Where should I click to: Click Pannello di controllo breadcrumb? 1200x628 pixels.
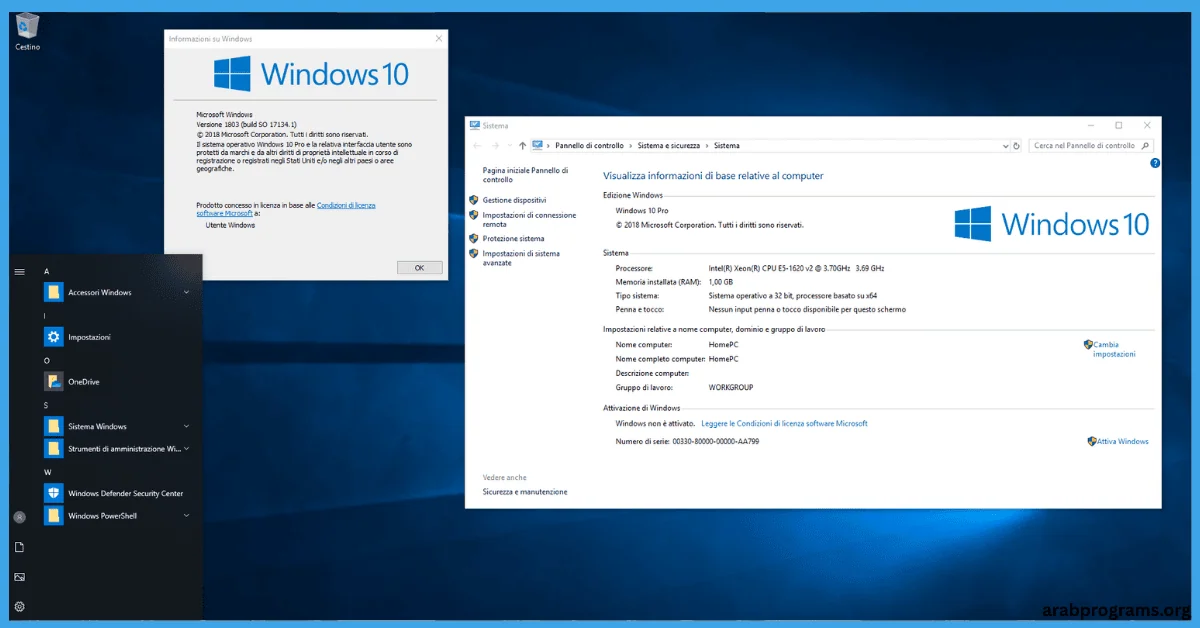pos(590,145)
